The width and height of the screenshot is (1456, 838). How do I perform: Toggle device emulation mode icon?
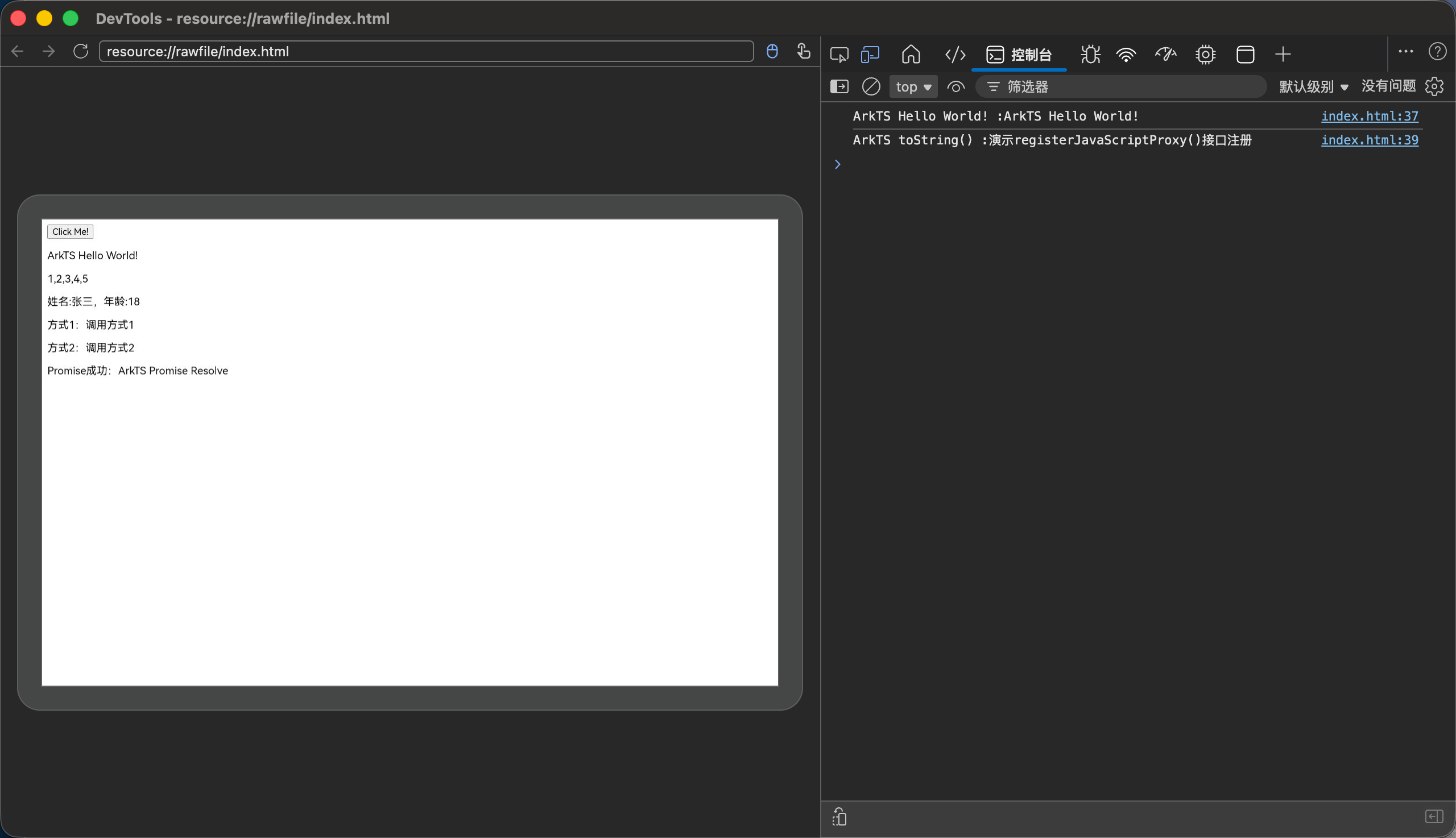(870, 55)
